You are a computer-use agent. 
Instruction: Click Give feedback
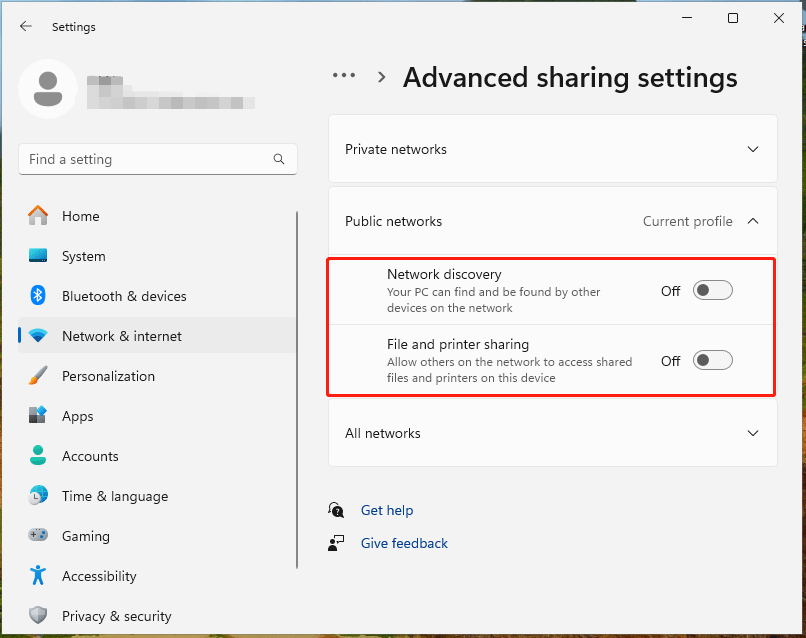coord(403,543)
